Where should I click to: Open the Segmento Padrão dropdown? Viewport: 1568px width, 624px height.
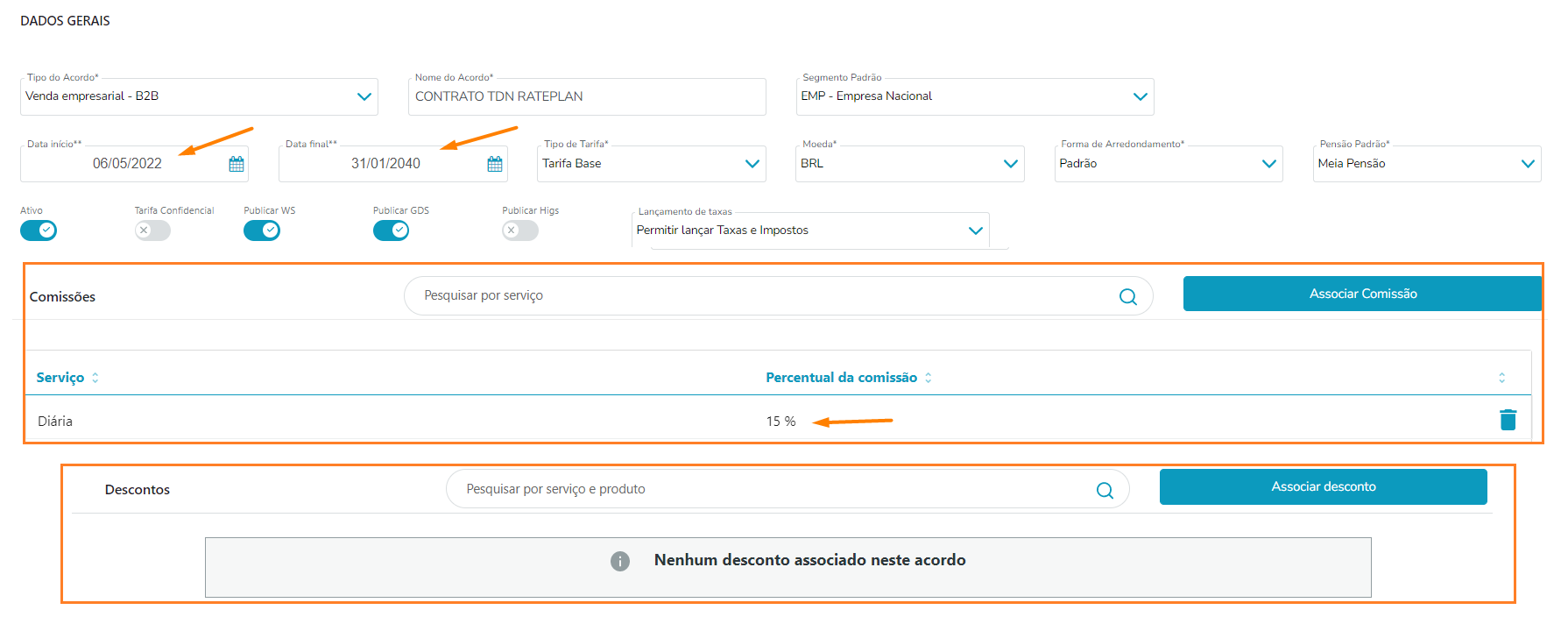tap(1140, 96)
